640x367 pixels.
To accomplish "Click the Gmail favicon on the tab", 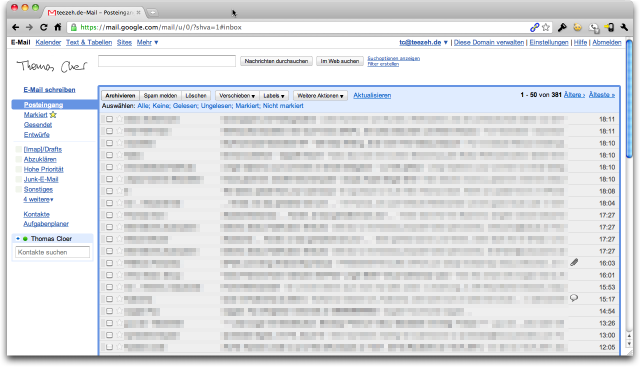I will point(51,13).
